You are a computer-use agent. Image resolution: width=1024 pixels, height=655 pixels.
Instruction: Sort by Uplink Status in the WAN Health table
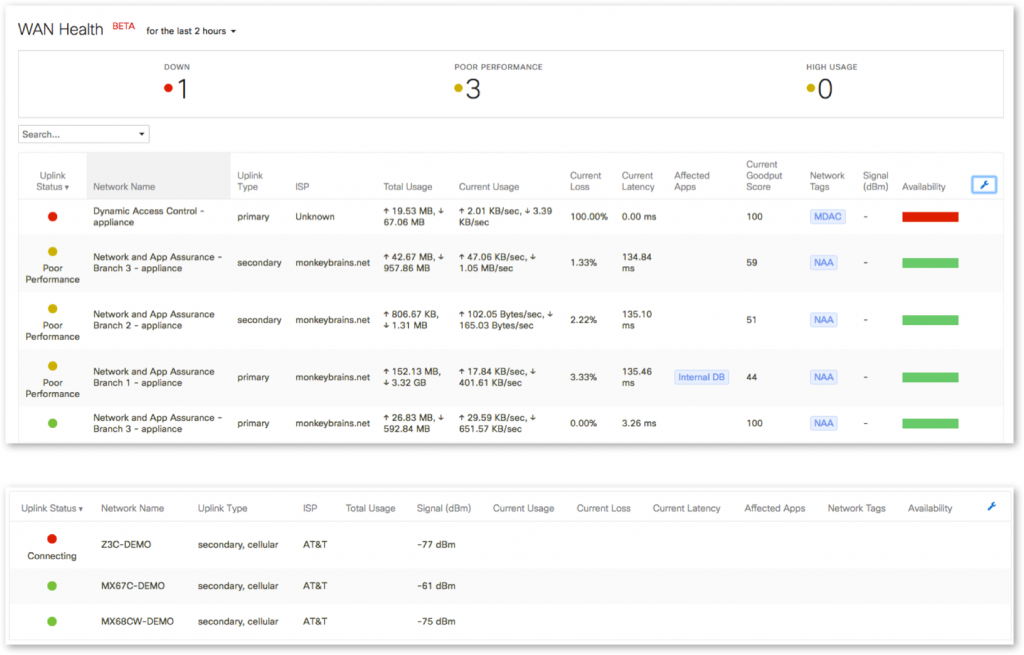tap(52, 181)
